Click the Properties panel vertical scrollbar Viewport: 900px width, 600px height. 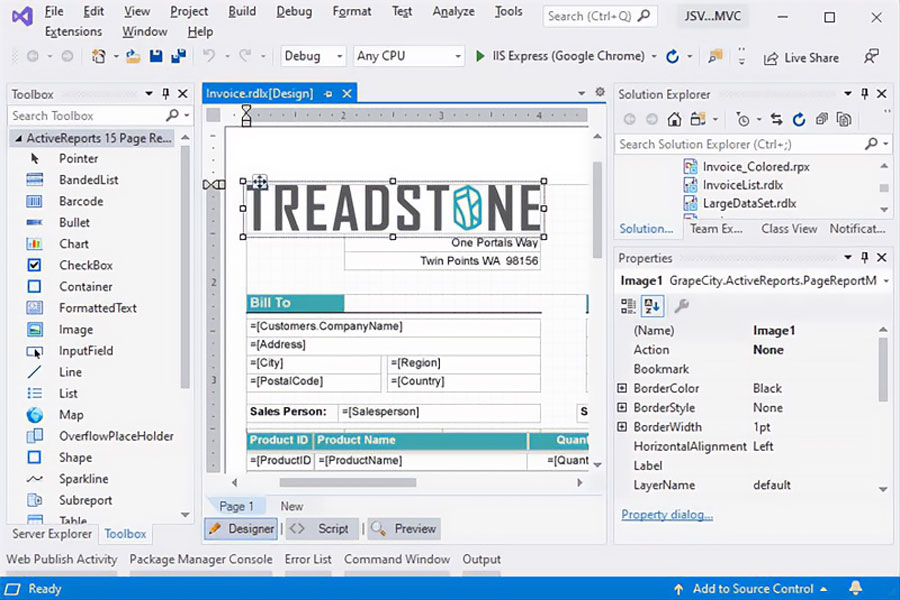(x=882, y=369)
